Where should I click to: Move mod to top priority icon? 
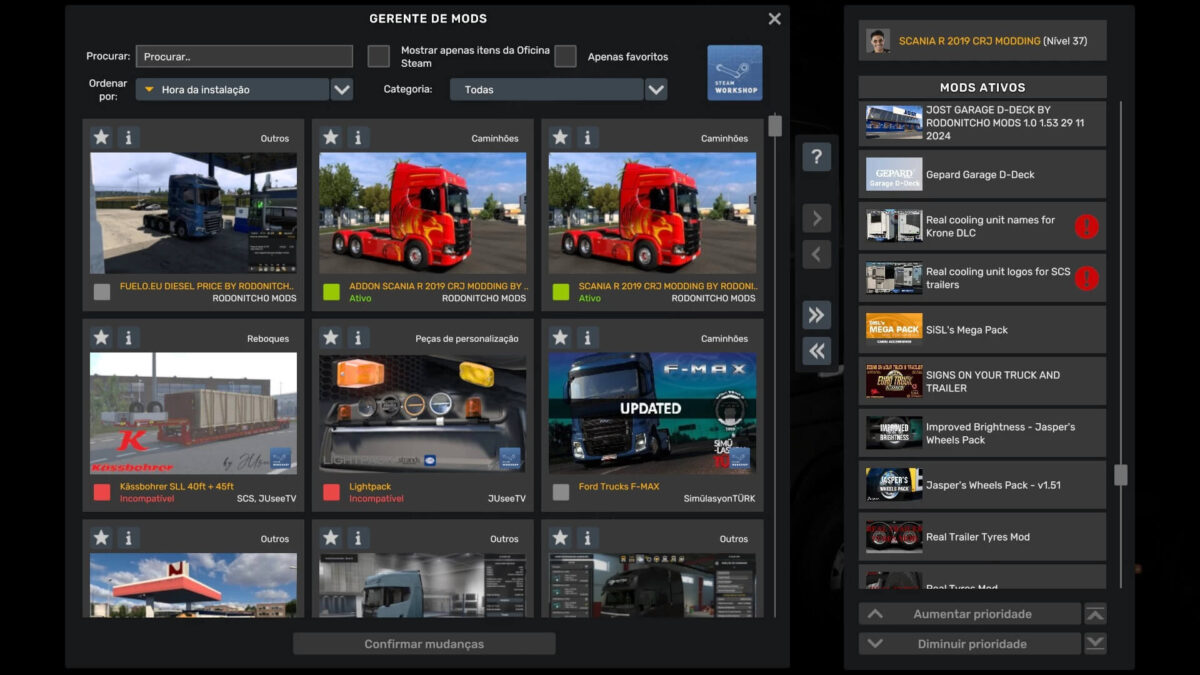[1095, 614]
